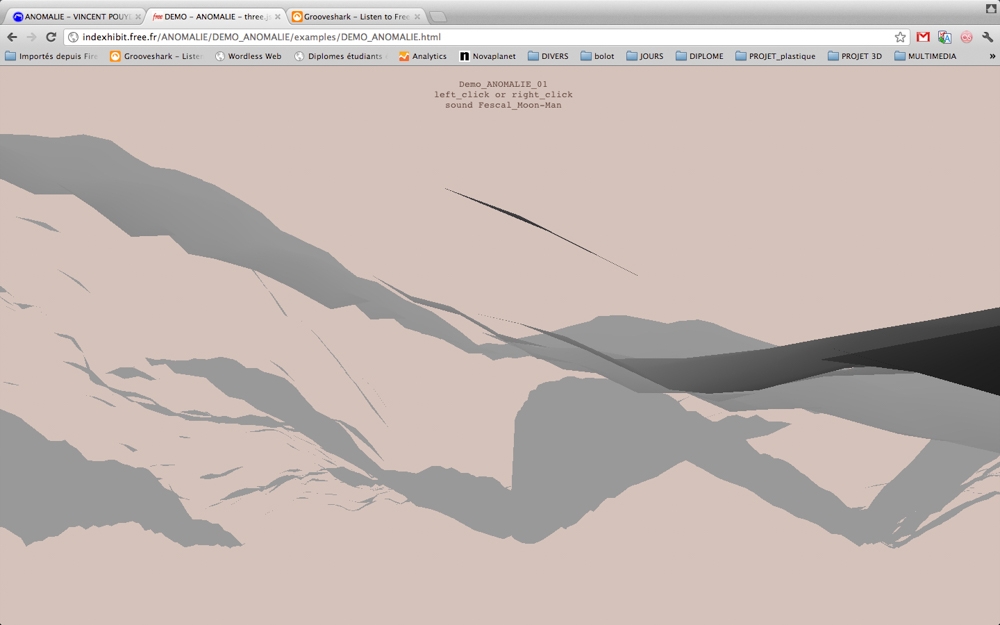The image size is (1000, 625).
Task: Open a new tab
Action: click(437, 16)
